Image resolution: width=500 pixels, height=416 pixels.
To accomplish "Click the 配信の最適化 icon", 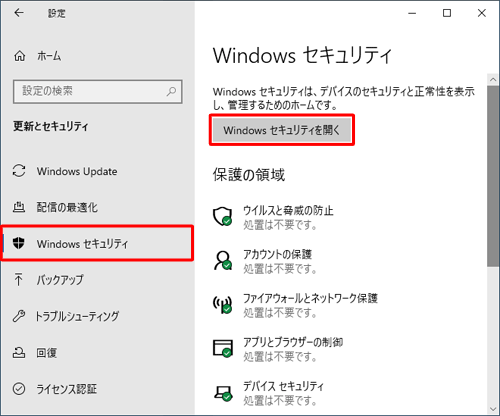I will [19, 207].
